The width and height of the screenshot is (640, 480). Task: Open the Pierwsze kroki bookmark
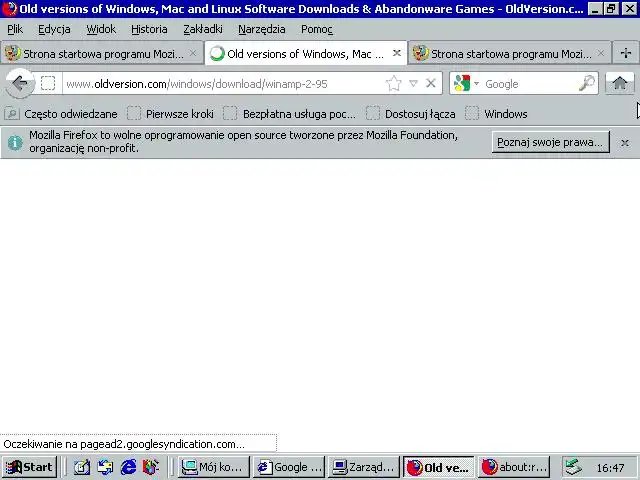[x=171, y=114]
